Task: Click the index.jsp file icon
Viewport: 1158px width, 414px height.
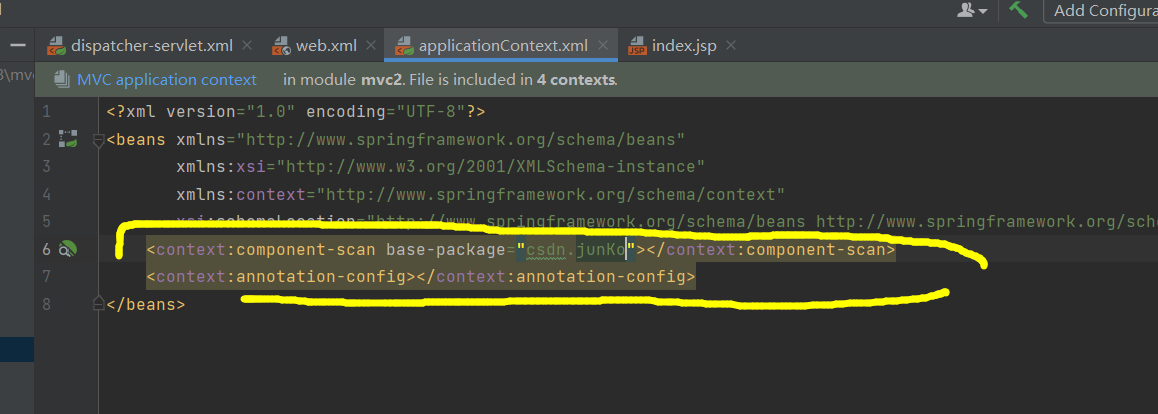Action: (637, 46)
